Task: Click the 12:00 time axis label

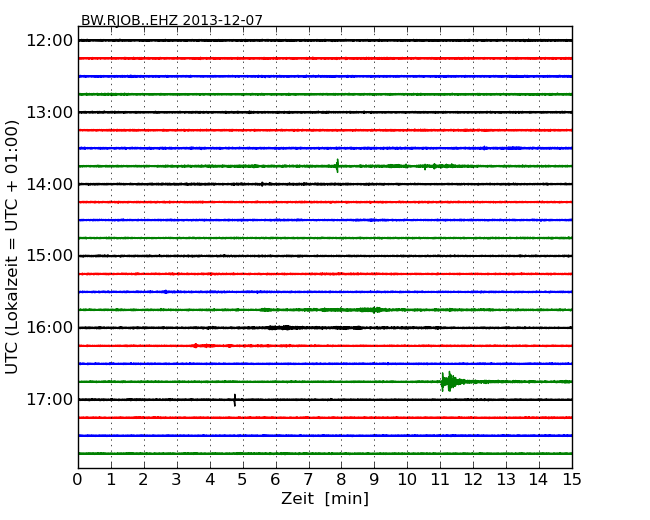Action: click(x=49, y=41)
